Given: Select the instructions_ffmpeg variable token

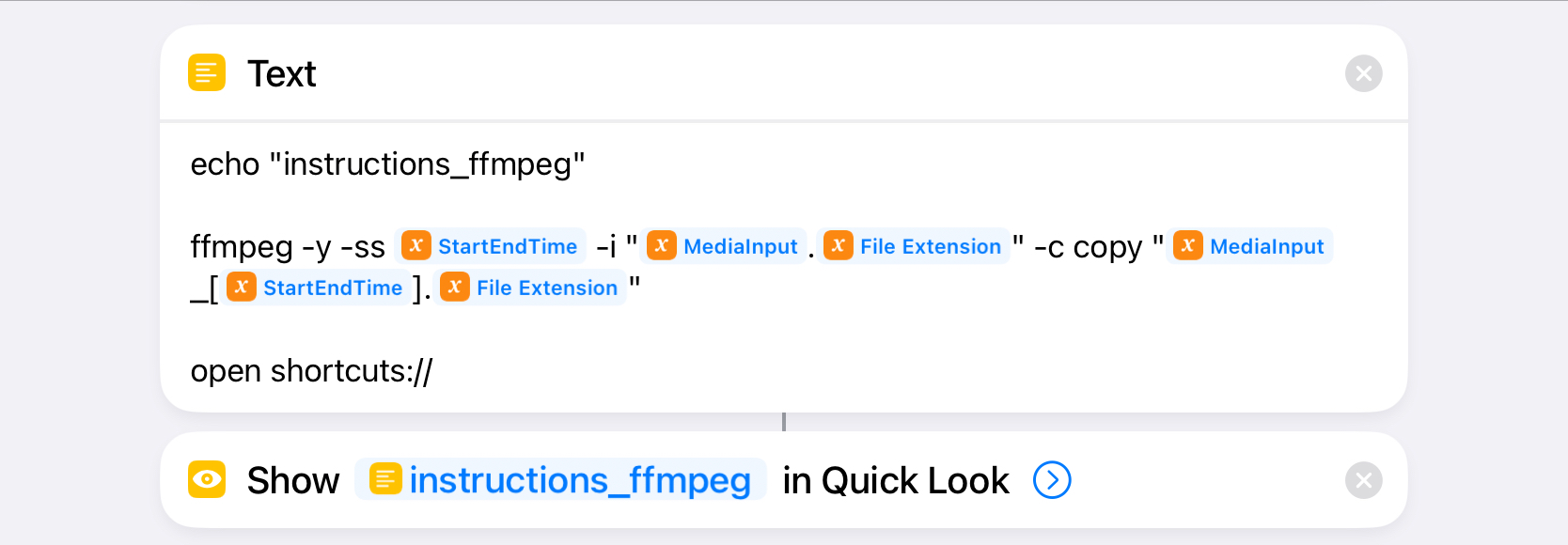Looking at the screenshot, I should click(x=561, y=480).
